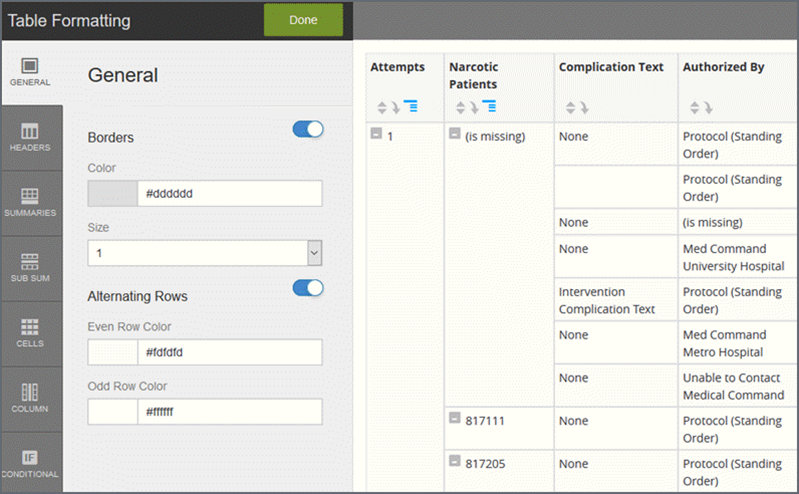Disable the Alternating Rows switch
This screenshot has height=494, width=799.
coord(308,288)
